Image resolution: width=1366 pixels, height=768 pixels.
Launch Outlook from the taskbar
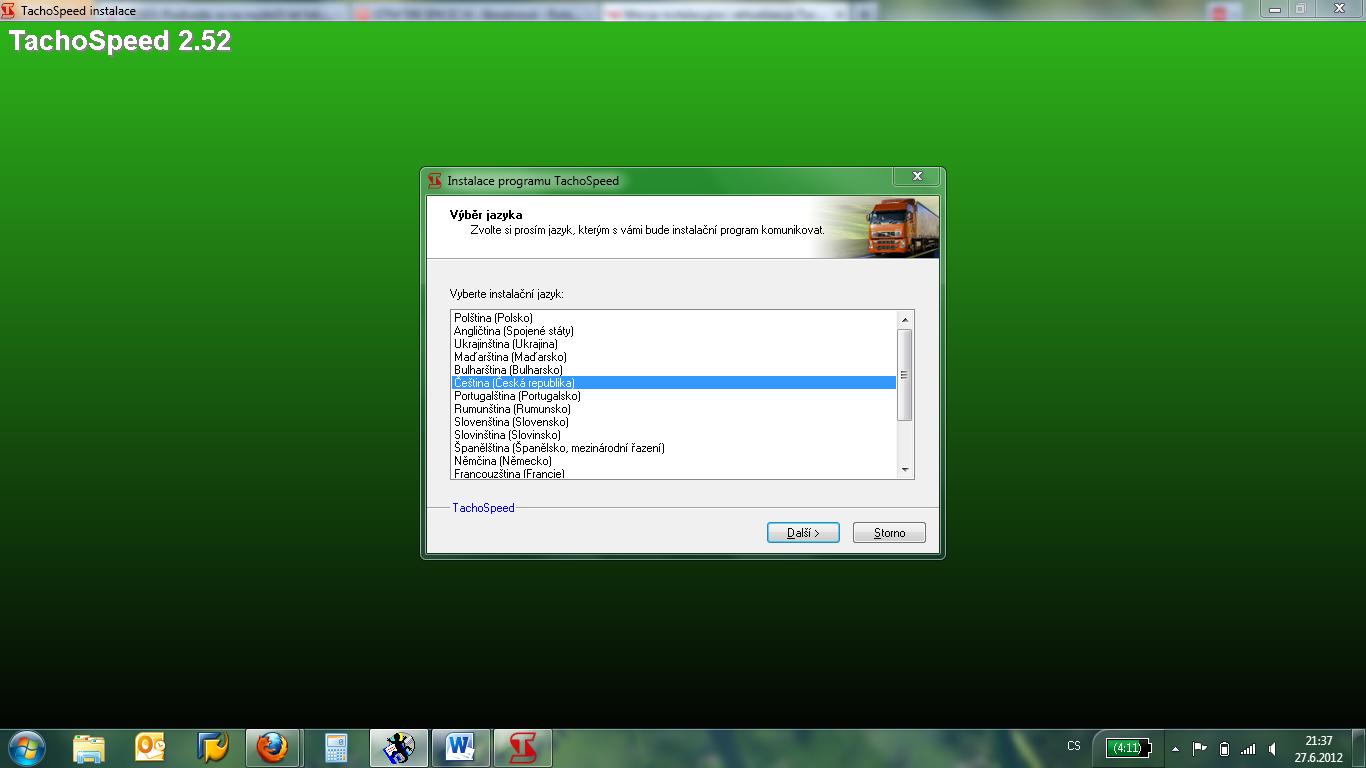coord(150,747)
